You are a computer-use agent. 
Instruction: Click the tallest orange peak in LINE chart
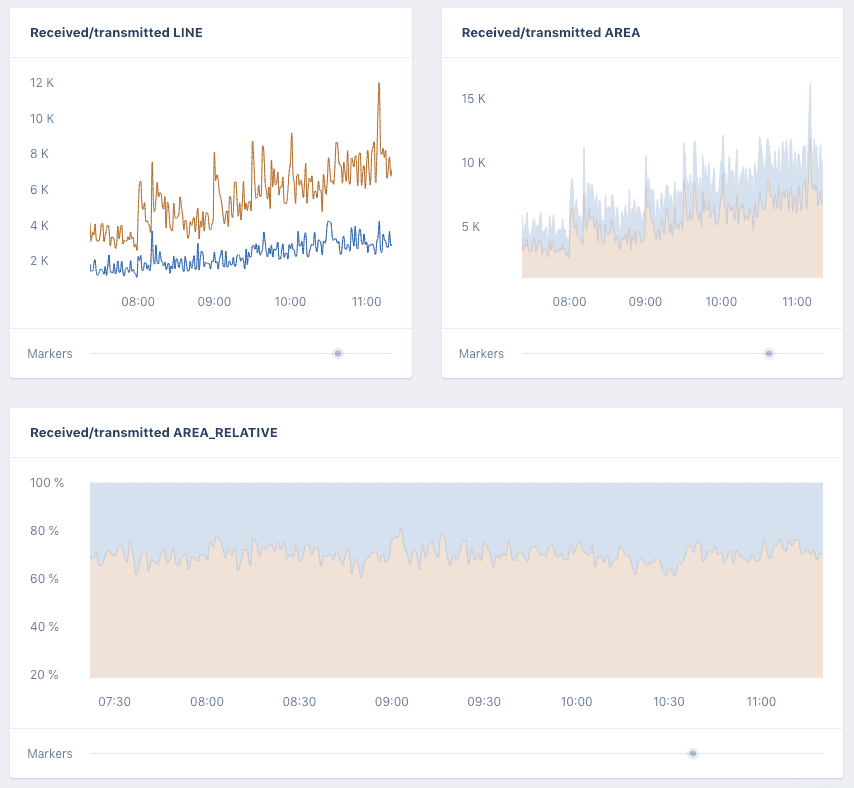pyautogui.click(x=379, y=84)
